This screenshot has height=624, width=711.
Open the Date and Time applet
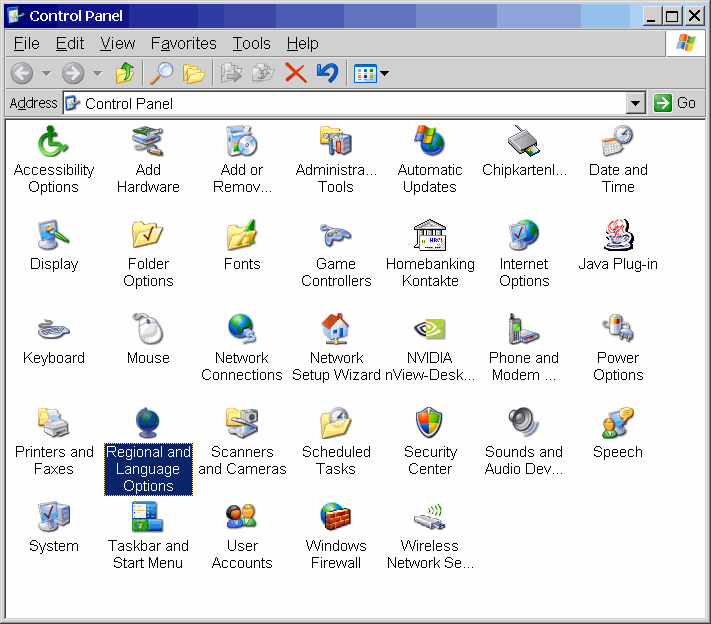[618, 142]
